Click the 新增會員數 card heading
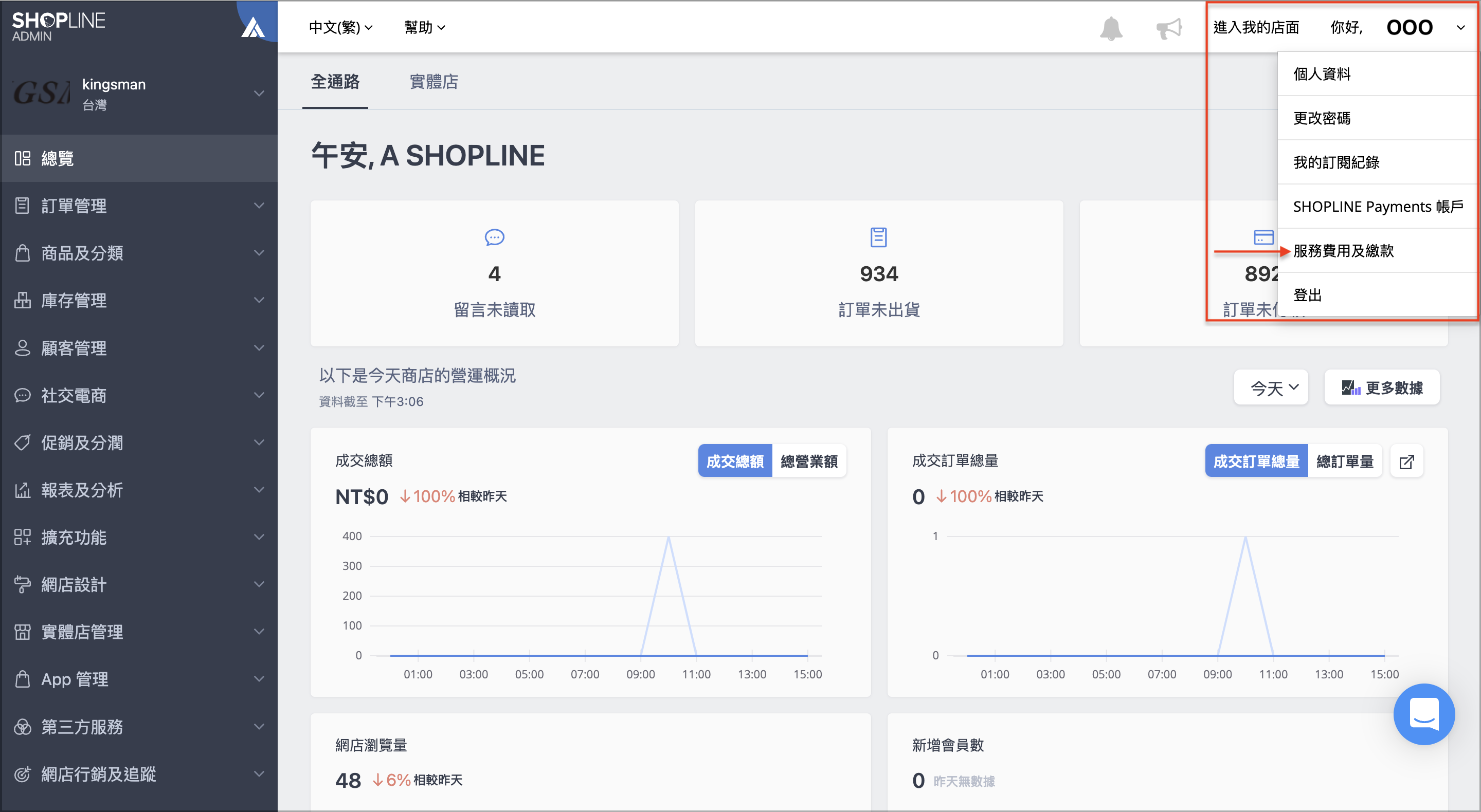 tap(947, 745)
